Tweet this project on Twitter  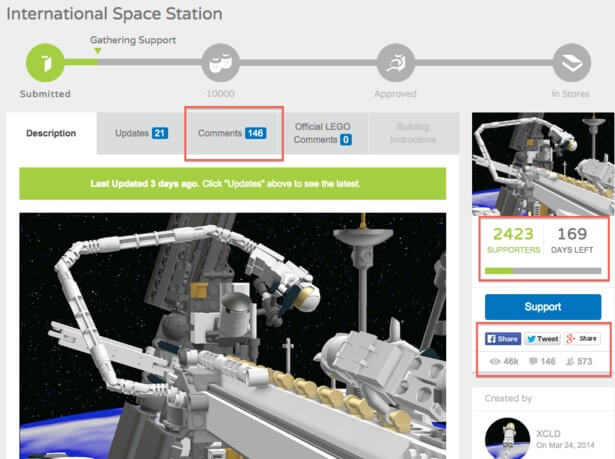(542, 339)
